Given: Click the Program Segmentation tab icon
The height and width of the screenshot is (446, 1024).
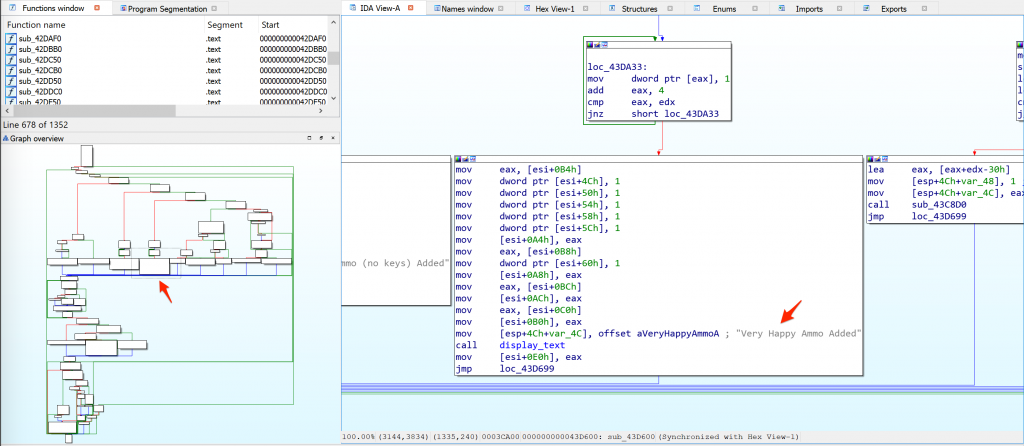Looking at the screenshot, I should pyautogui.click(x=122, y=8).
